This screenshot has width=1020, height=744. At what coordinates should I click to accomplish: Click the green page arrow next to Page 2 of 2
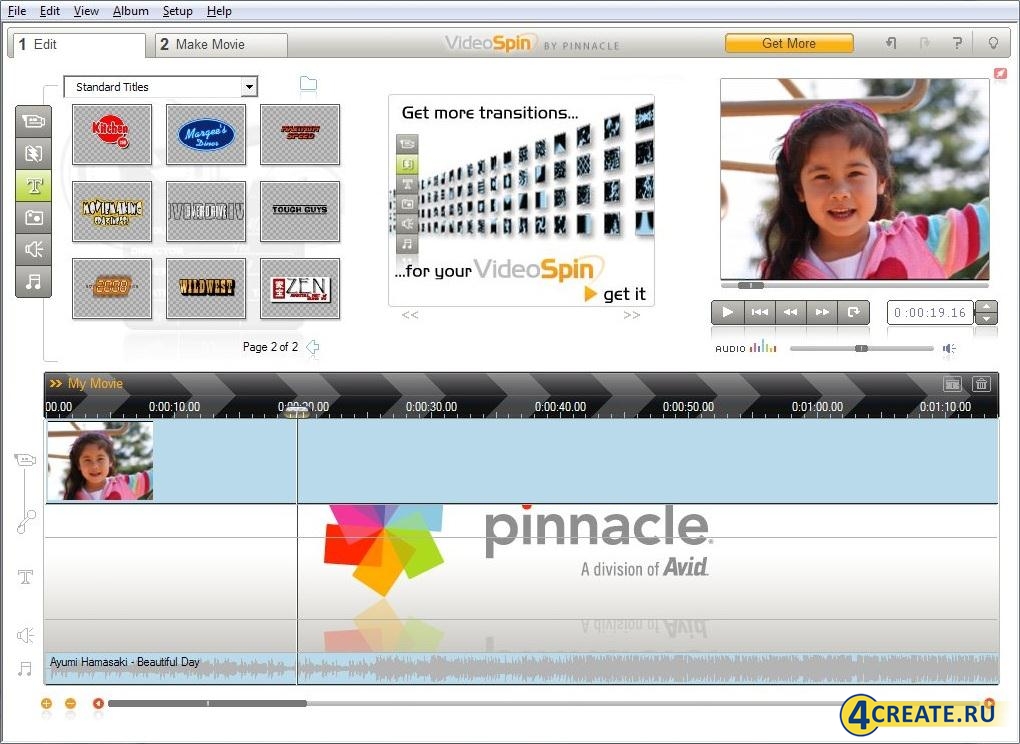(311, 347)
